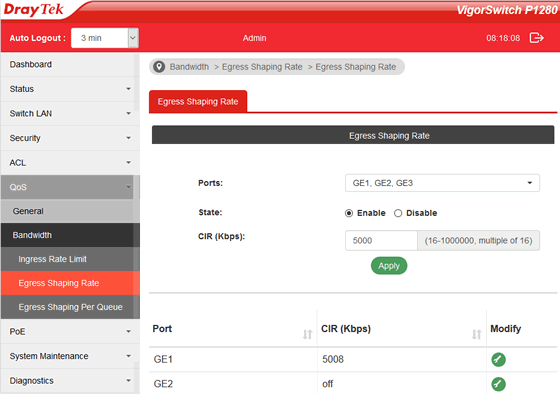Click the green Apply button
The height and width of the screenshot is (394, 560).
tap(389, 266)
